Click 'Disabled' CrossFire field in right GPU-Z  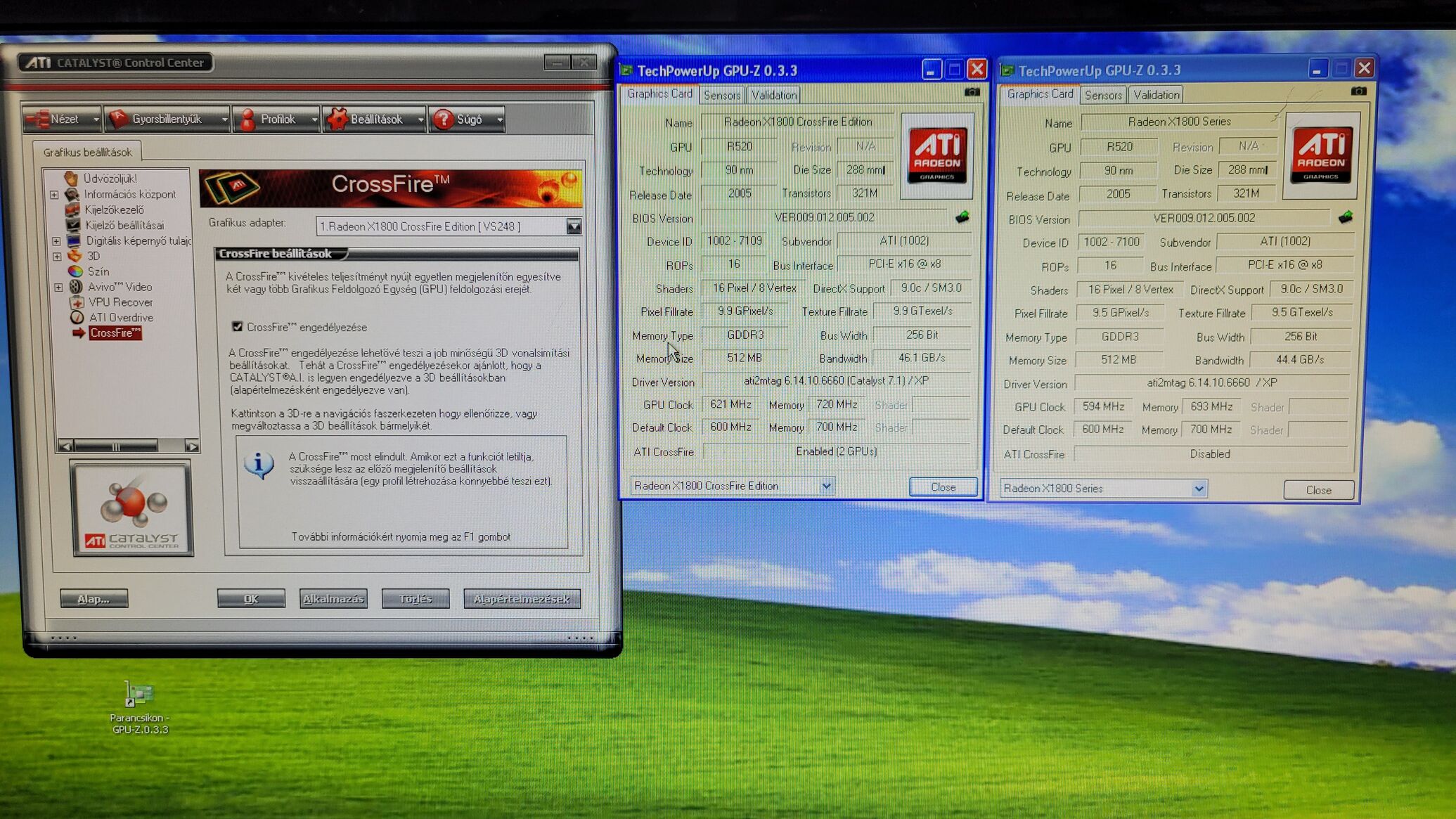pos(1211,454)
